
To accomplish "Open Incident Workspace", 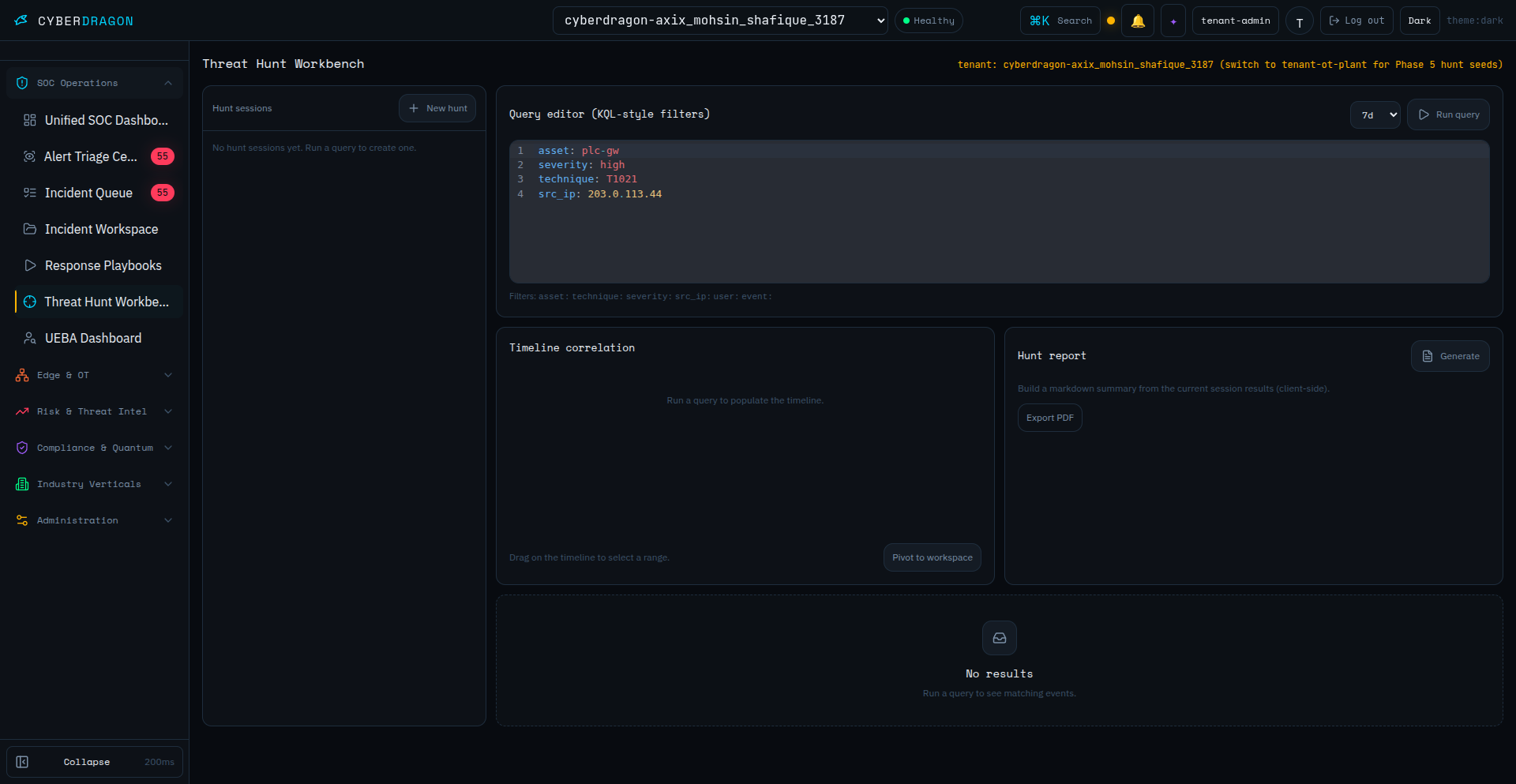I will (x=99, y=229).
